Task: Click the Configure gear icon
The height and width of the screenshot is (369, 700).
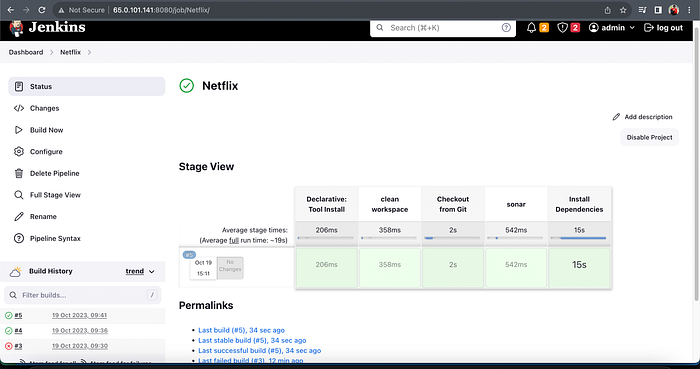Action: 19,152
